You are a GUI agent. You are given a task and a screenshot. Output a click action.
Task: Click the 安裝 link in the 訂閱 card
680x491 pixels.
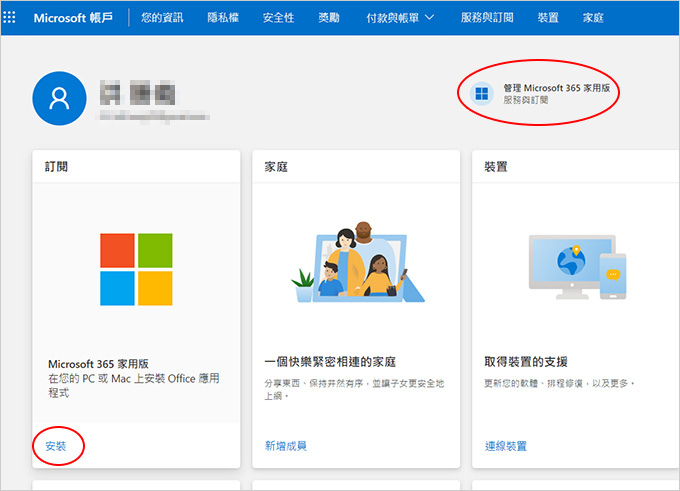click(56, 446)
